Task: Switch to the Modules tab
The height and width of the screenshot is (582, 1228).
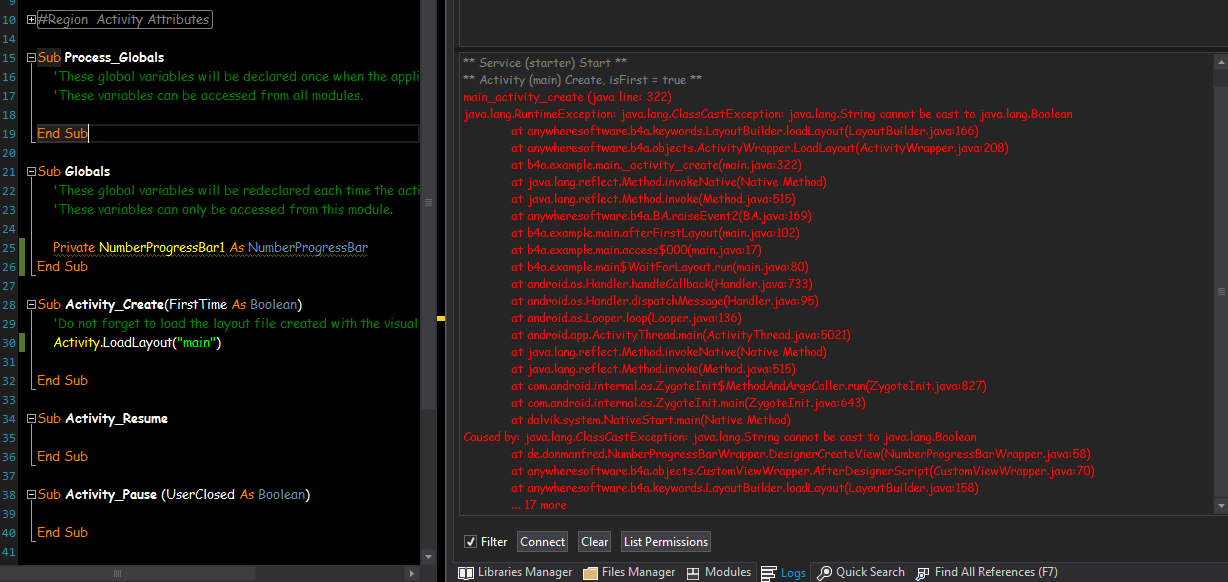Action: point(719,572)
